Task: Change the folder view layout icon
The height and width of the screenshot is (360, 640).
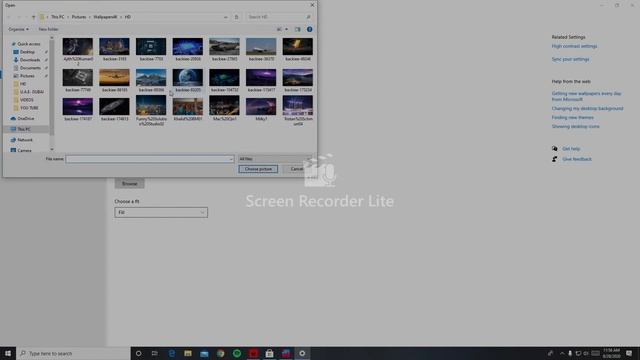Action: (x=280, y=29)
